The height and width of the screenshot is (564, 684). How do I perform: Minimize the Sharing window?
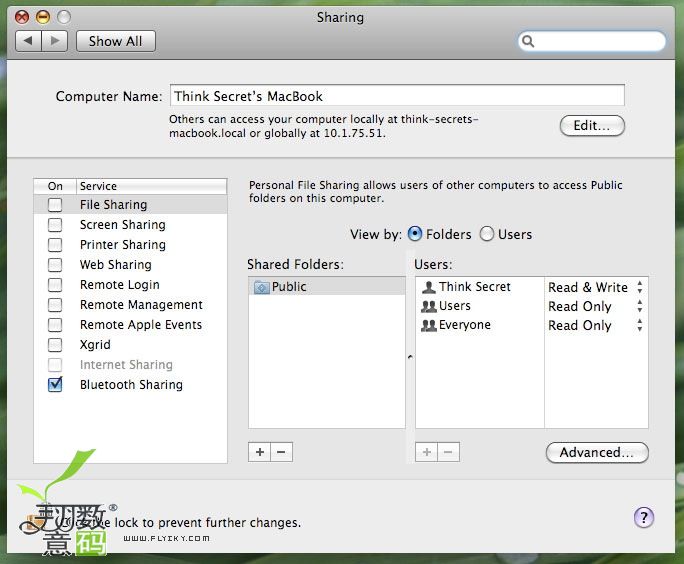tap(43, 17)
